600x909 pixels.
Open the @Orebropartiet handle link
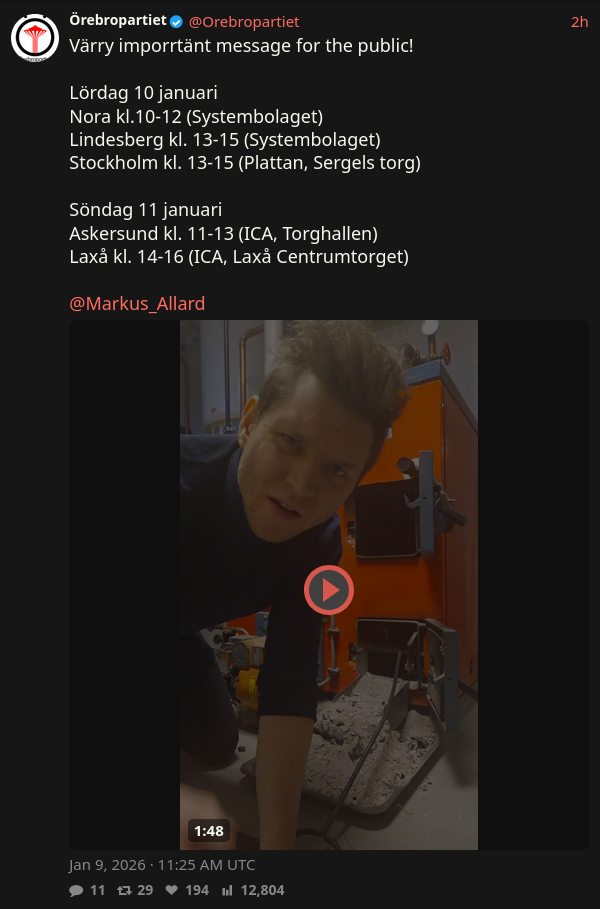[x=244, y=22]
